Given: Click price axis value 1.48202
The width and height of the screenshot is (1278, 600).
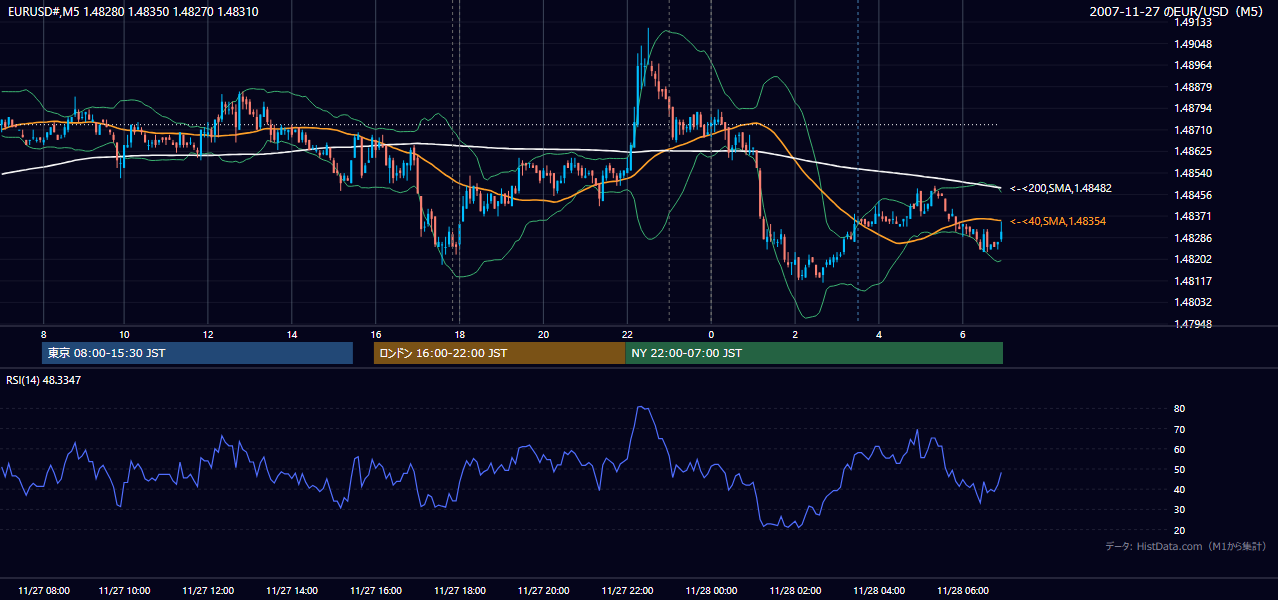Looking at the screenshot, I should tap(1194, 259).
